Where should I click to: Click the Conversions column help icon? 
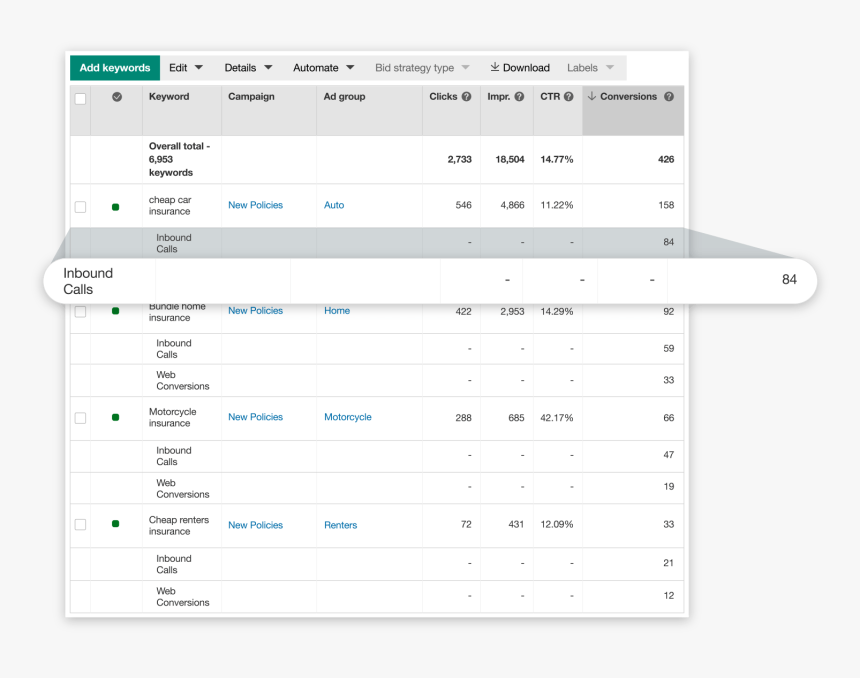(668, 97)
